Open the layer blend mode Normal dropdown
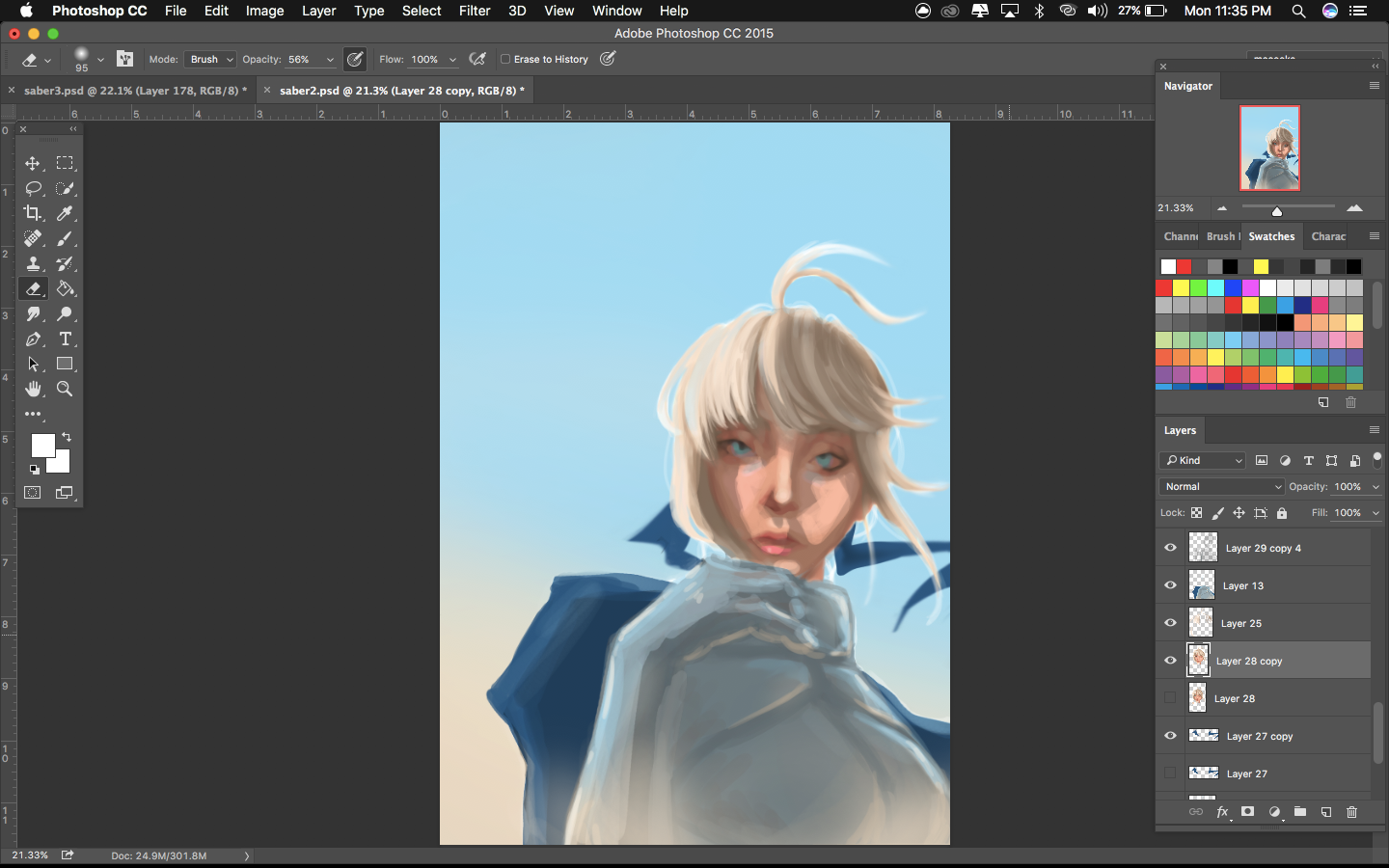Viewport: 1389px width, 868px height. [1222, 486]
